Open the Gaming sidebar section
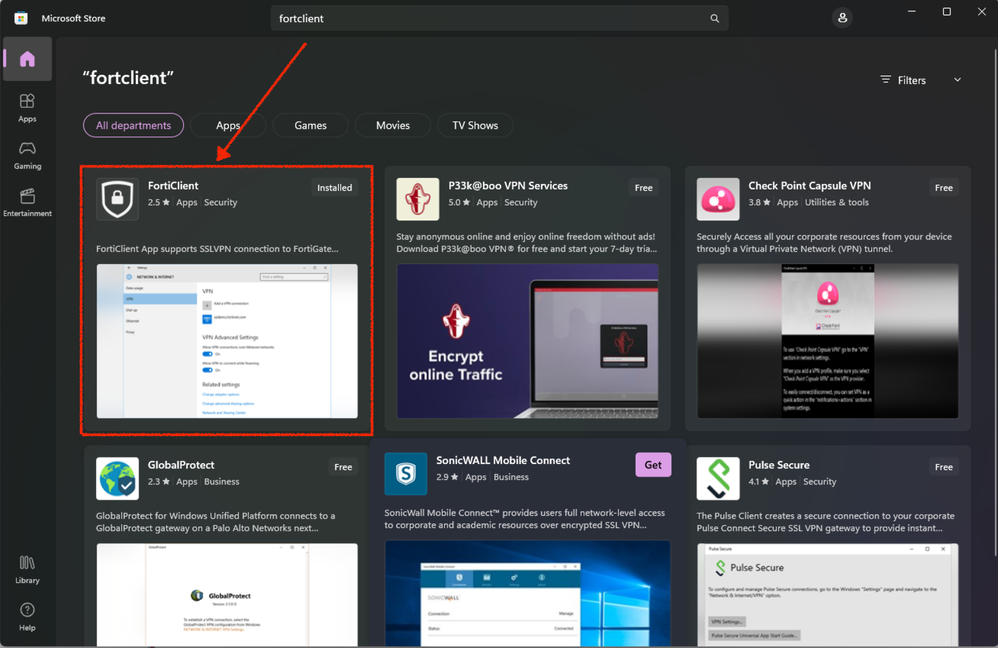The image size is (998, 648). tap(27, 155)
